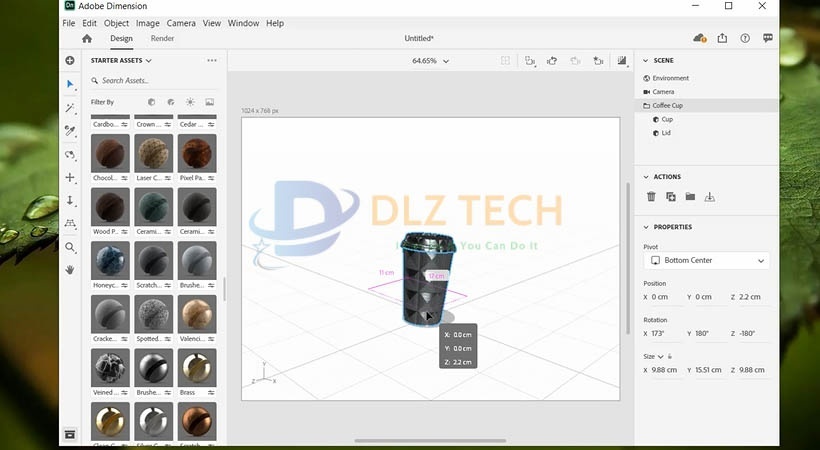Click the Frame Selection camera icon
This screenshot has height=450, width=820.
click(x=530, y=61)
